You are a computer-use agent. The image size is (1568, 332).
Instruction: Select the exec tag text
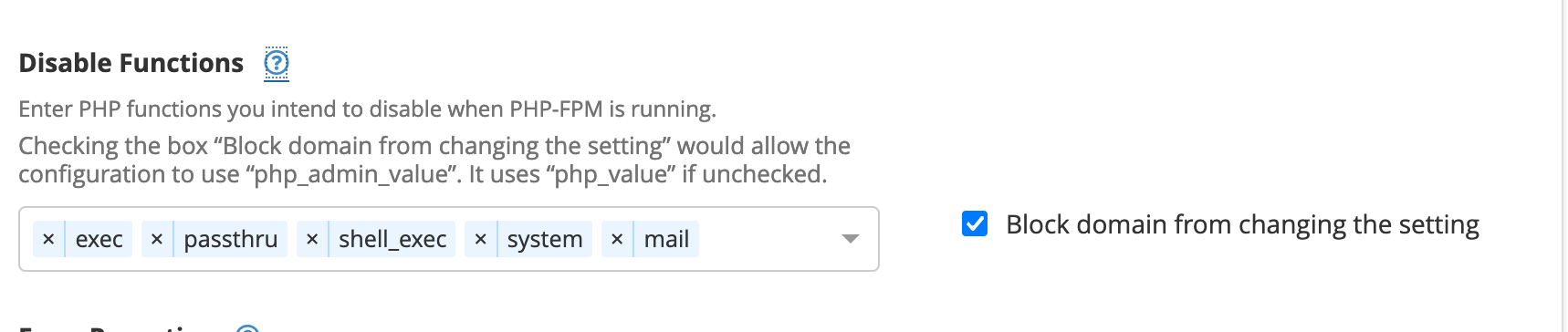[x=99, y=239]
